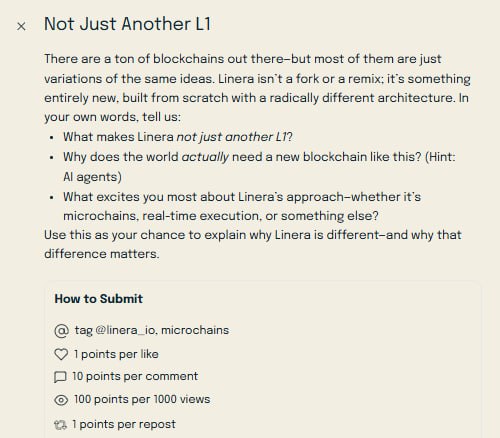Screen dimensions: 500x438
Task: Click bullet "What makes Linera not just another L1?"
Action: click(178, 137)
